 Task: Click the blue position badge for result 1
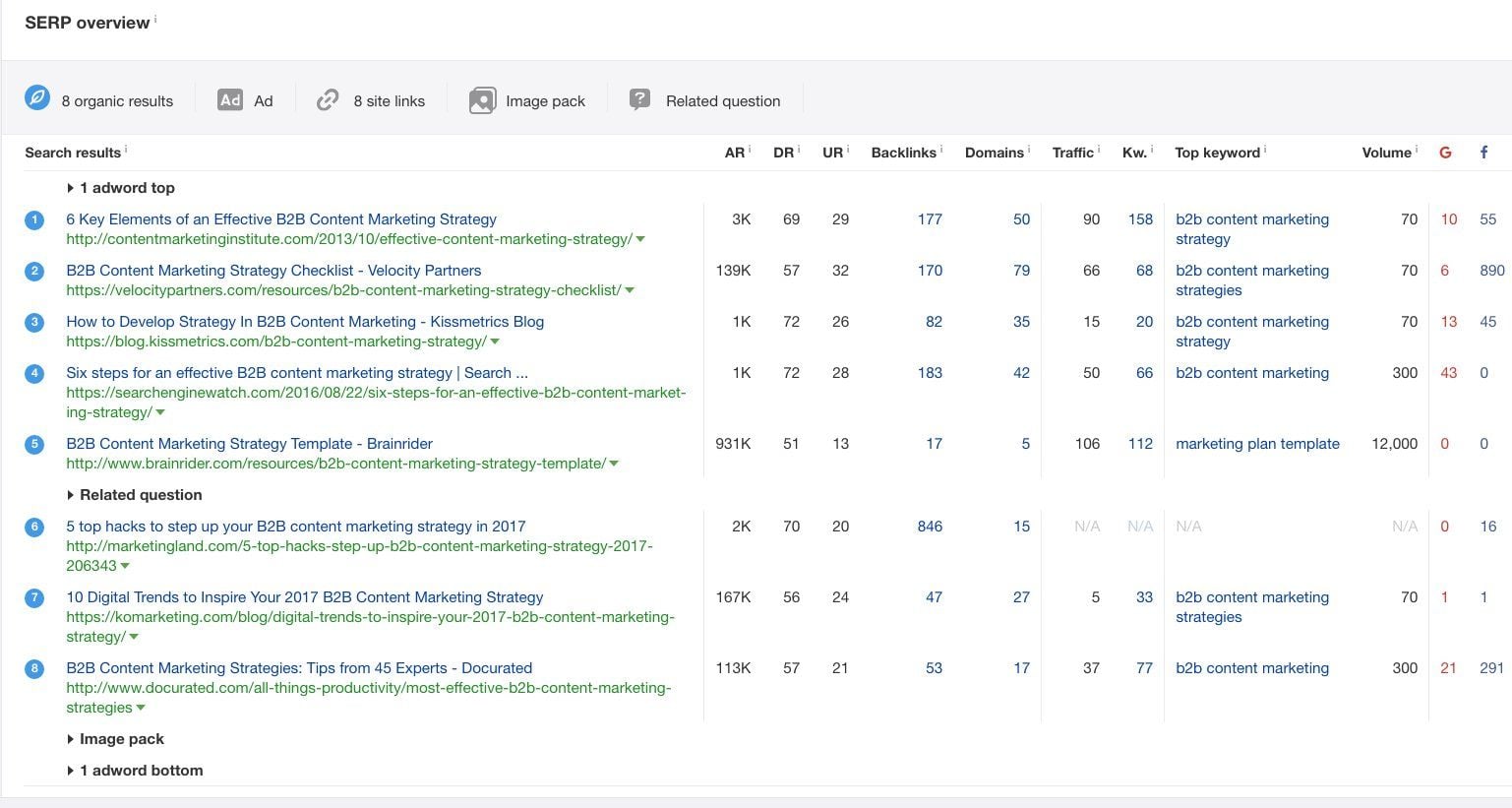pyautogui.click(x=33, y=219)
